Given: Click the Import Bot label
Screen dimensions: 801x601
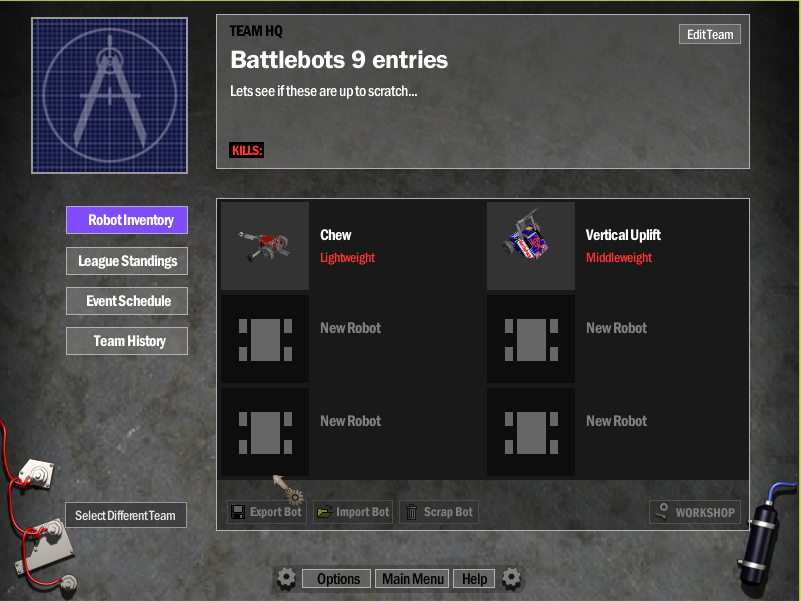Looking at the screenshot, I should tap(362, 512).
